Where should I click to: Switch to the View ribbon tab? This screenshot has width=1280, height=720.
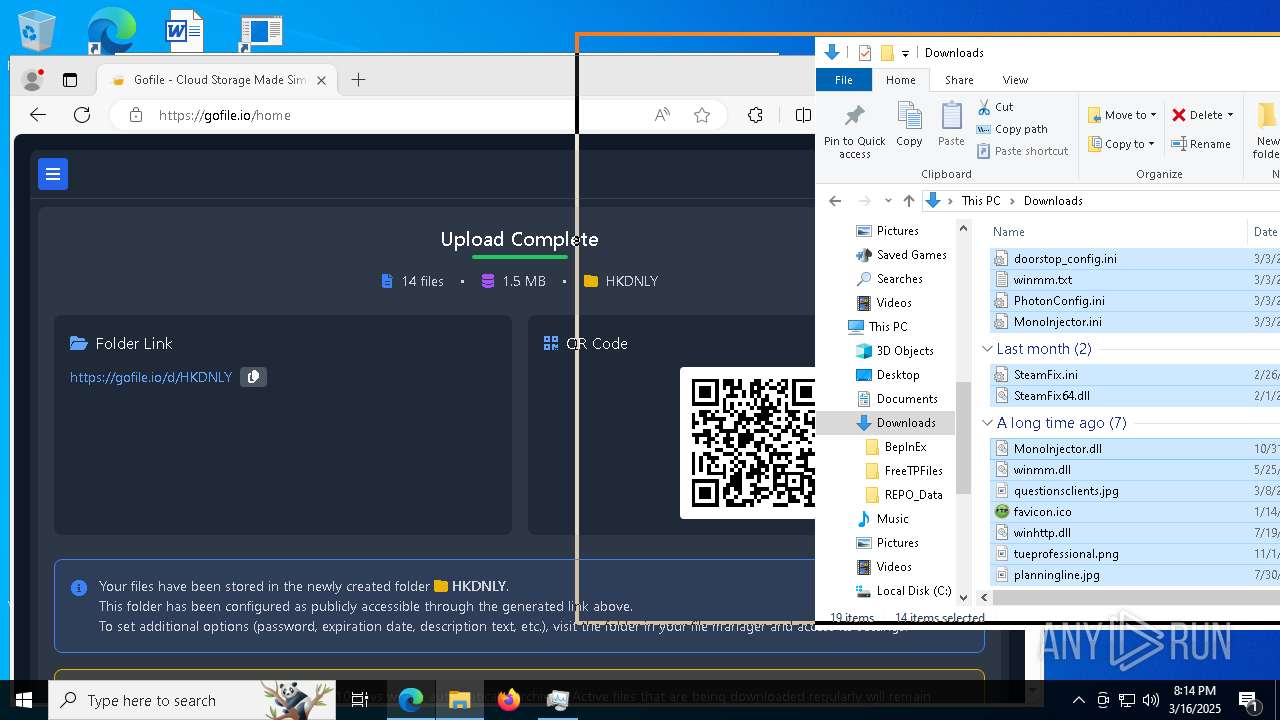[1015, 80]
